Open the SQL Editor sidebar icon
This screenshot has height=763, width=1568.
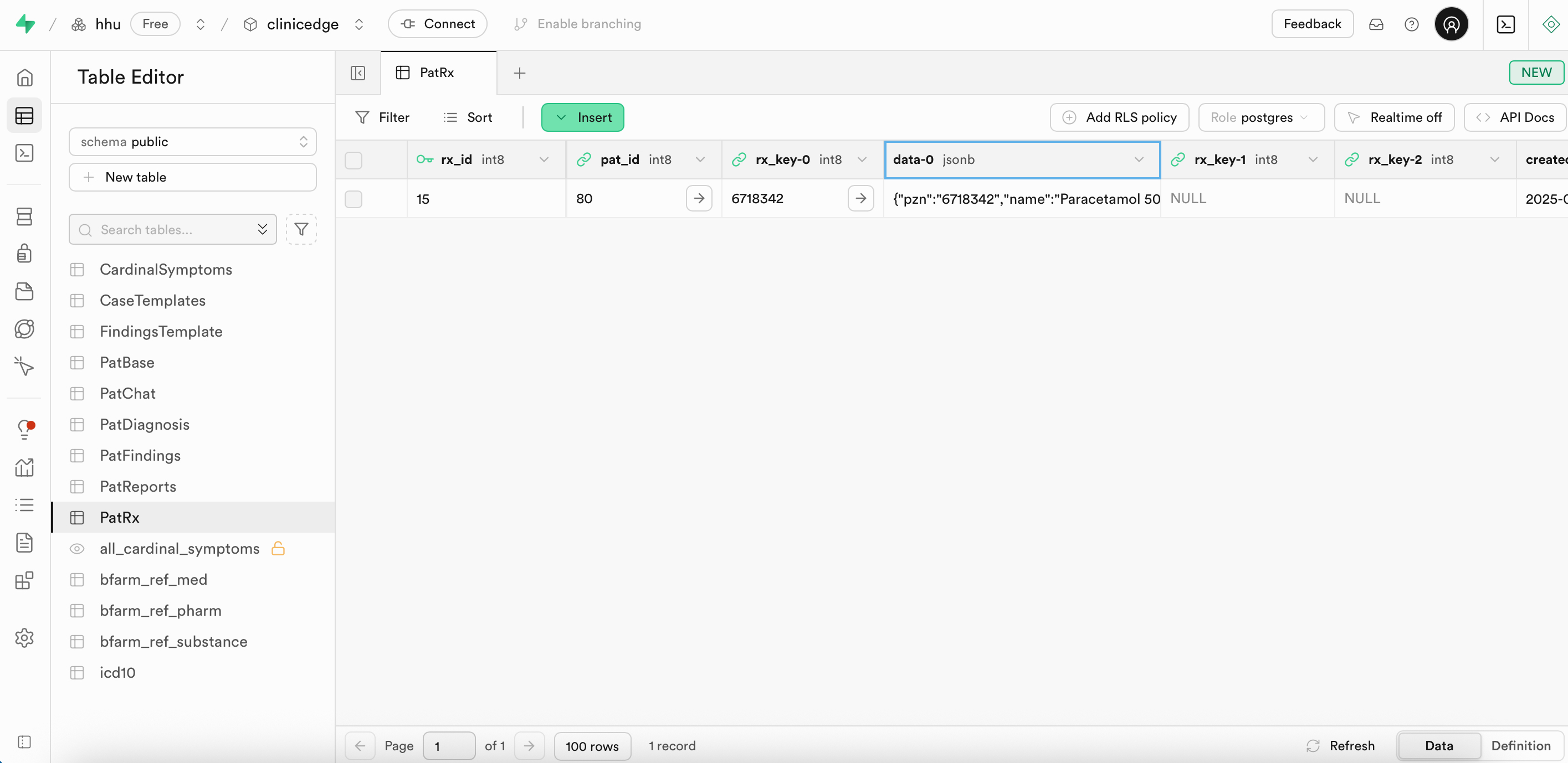(x=24, y=153)
